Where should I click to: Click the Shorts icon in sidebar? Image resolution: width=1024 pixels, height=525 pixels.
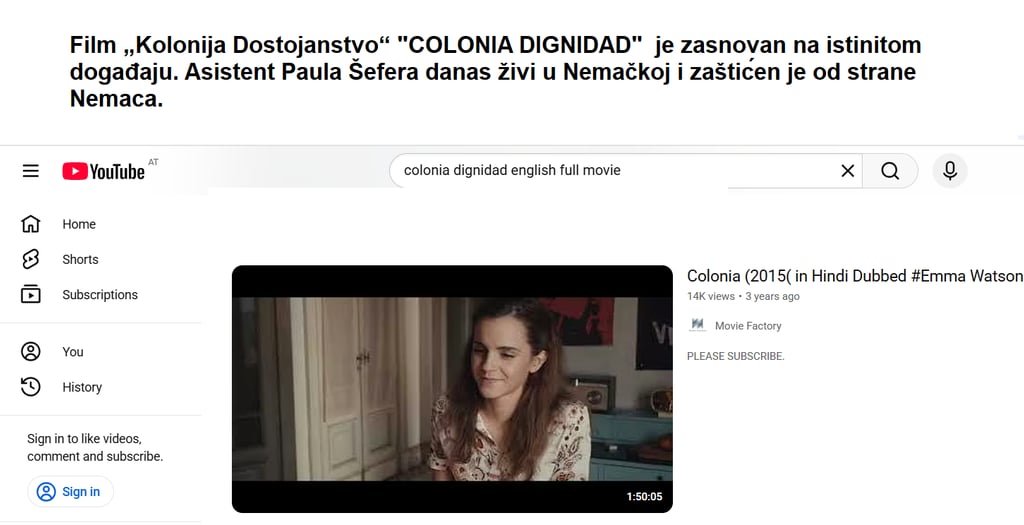(x=31, y=259)
